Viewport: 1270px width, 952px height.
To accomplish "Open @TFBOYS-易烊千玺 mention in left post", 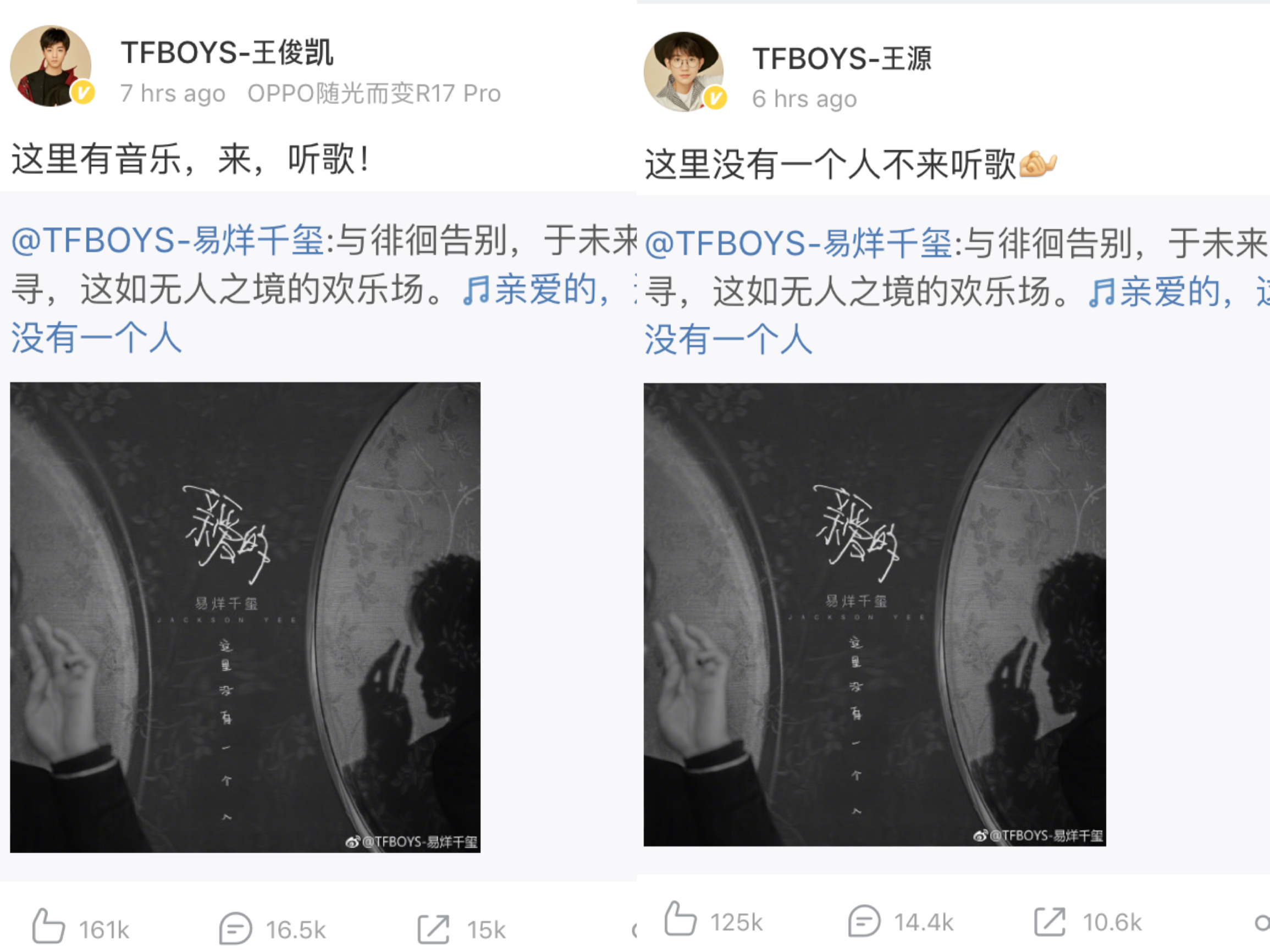I will coord(168,240).
